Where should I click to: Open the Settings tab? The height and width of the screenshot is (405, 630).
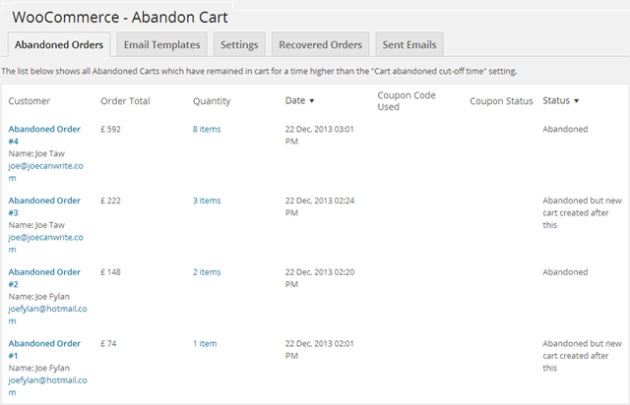pyautogui.click(x=239, y=45)
